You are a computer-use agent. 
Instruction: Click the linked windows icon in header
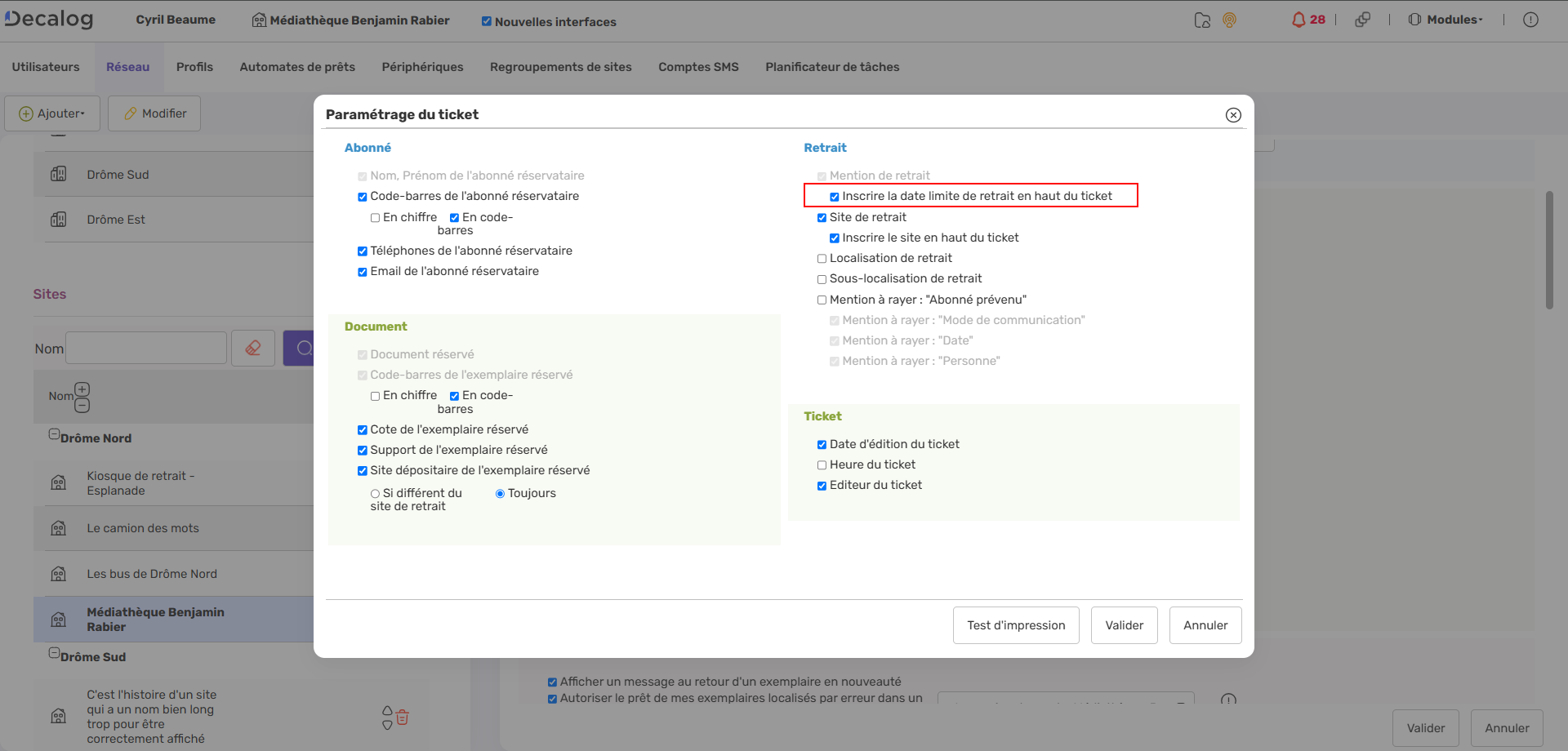pos(1362,20)
